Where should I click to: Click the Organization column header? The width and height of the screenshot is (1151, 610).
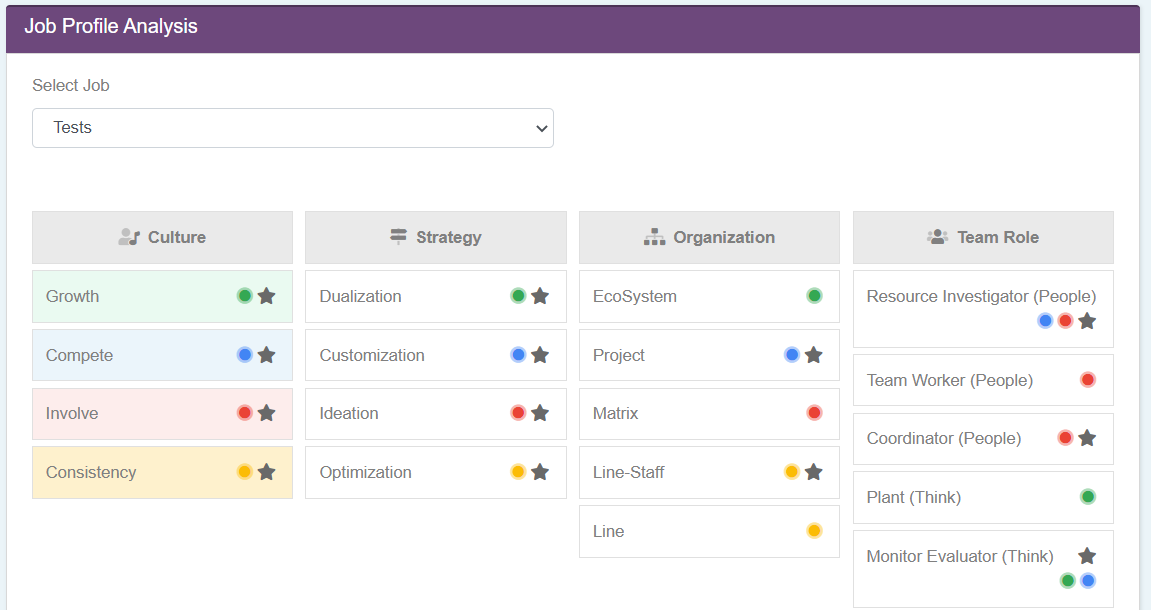click(x=709, y=237)
